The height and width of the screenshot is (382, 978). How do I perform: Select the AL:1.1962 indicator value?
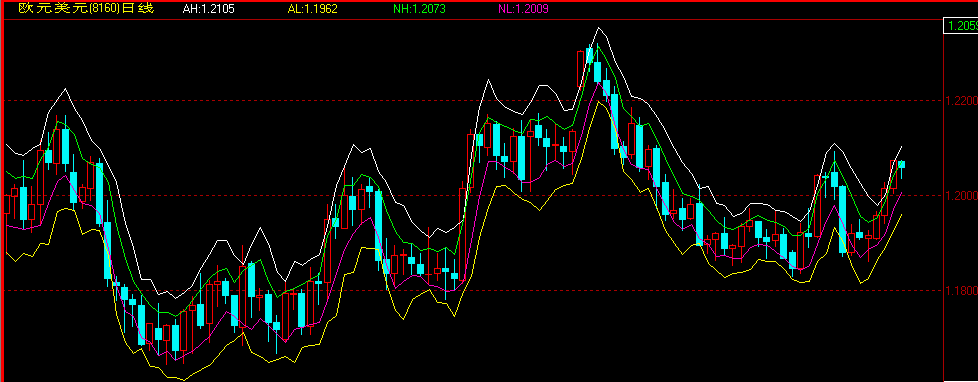tap(312, 9)
